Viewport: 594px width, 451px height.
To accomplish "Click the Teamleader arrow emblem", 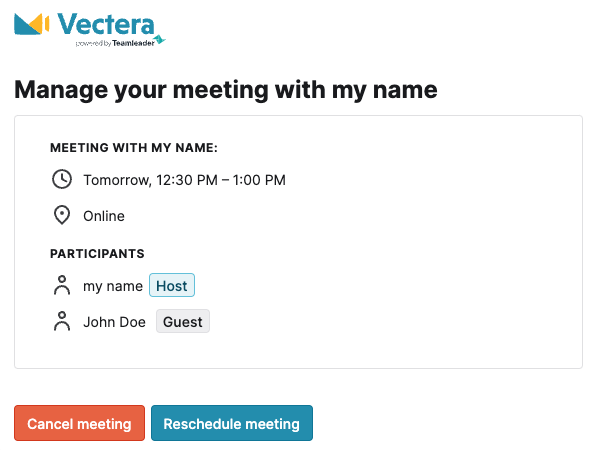I will point(160,39).
